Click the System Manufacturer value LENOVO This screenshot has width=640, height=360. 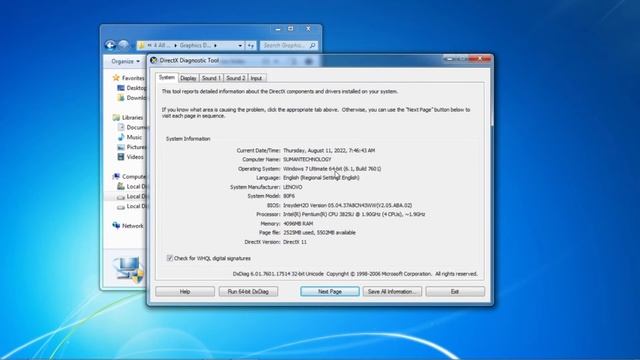(293, 187)
